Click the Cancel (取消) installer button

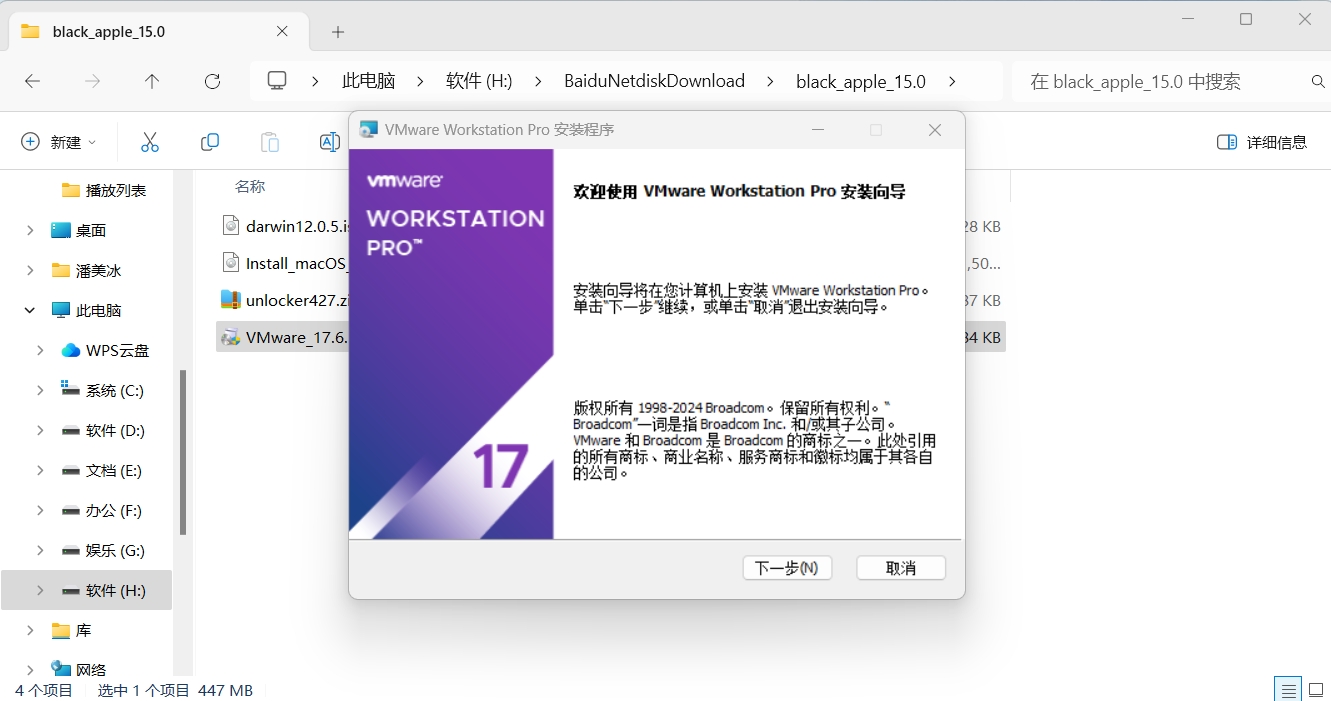900,568
